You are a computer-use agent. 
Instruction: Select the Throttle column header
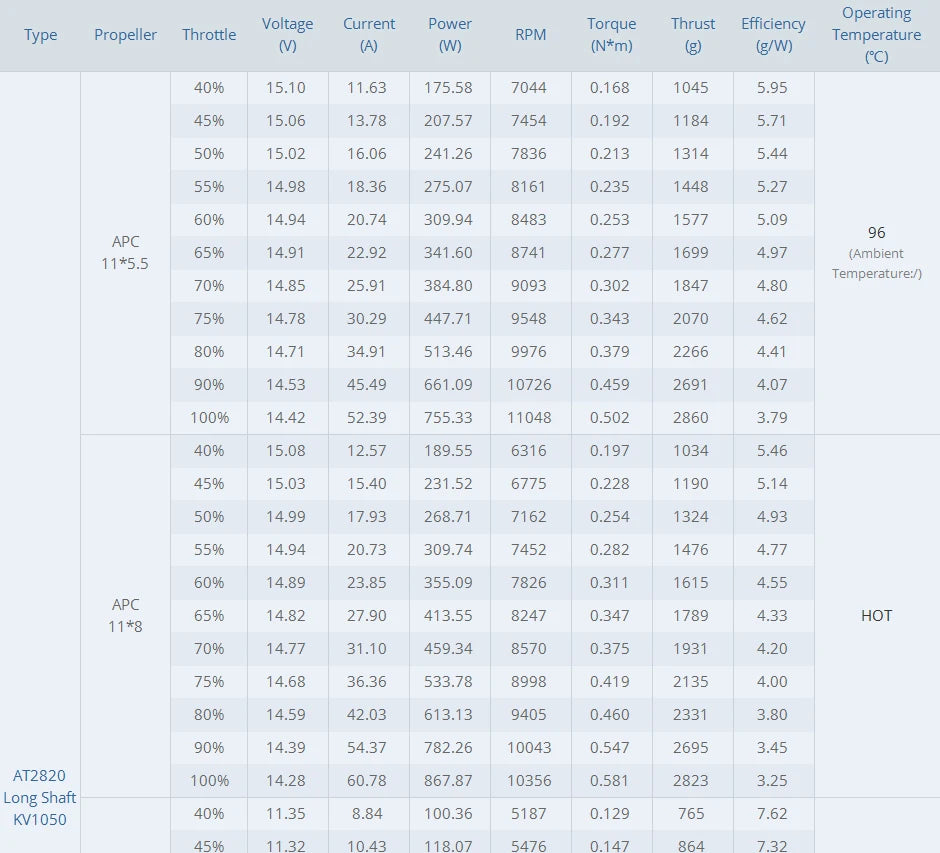pos(209,35)
